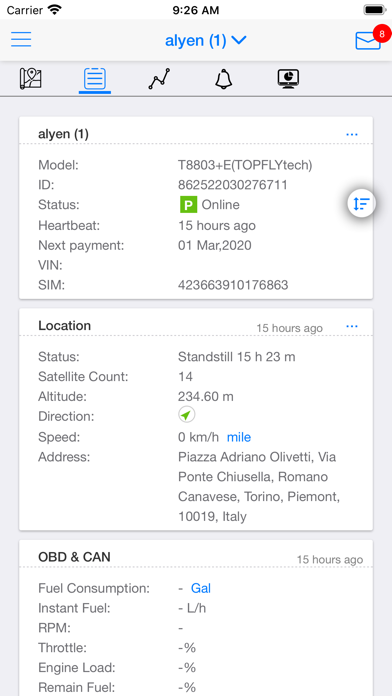Screen dimensions: 392x696
Task: Open more options for alyen (1) card
Action: click(x=352, y=134)
